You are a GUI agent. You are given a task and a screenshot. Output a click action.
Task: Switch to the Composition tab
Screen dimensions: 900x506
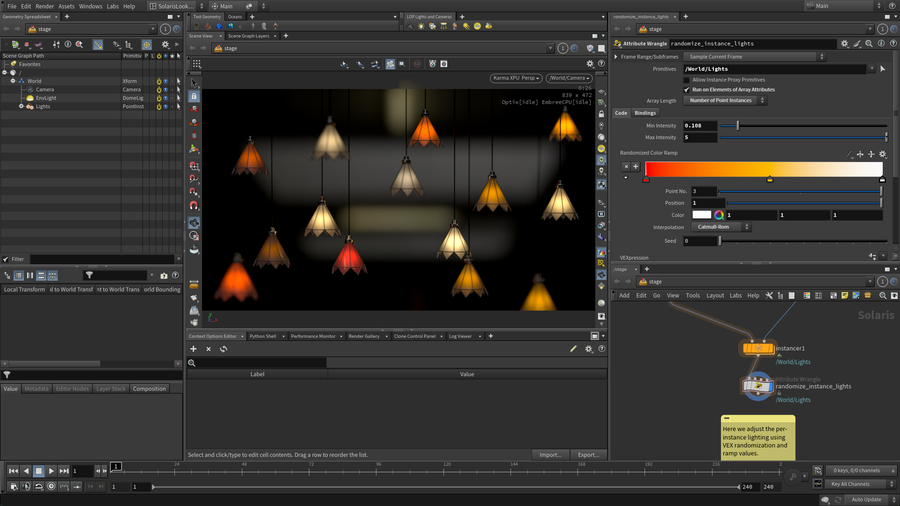tap(149, 388)
